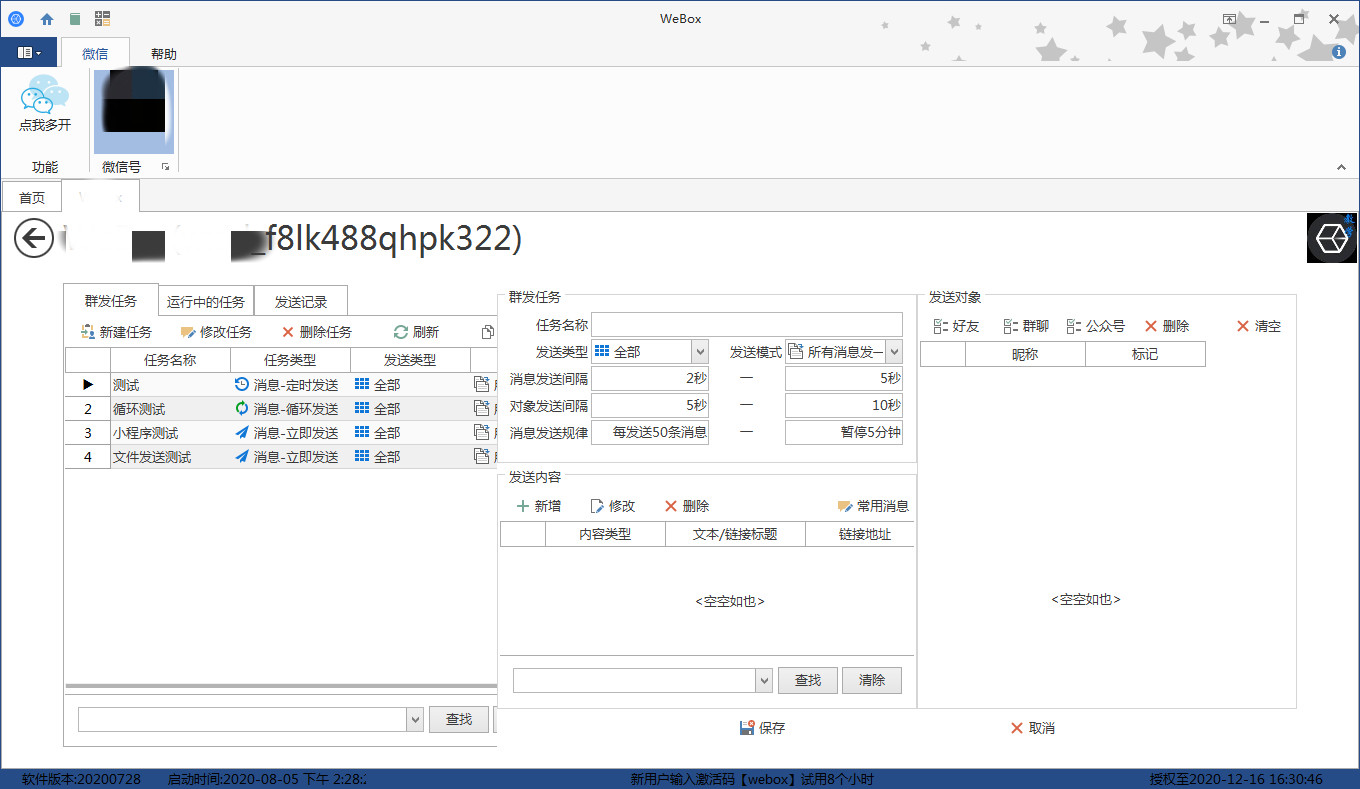
Task: Click 清空 in 发送对象 panel
Action: (1258, 326)
